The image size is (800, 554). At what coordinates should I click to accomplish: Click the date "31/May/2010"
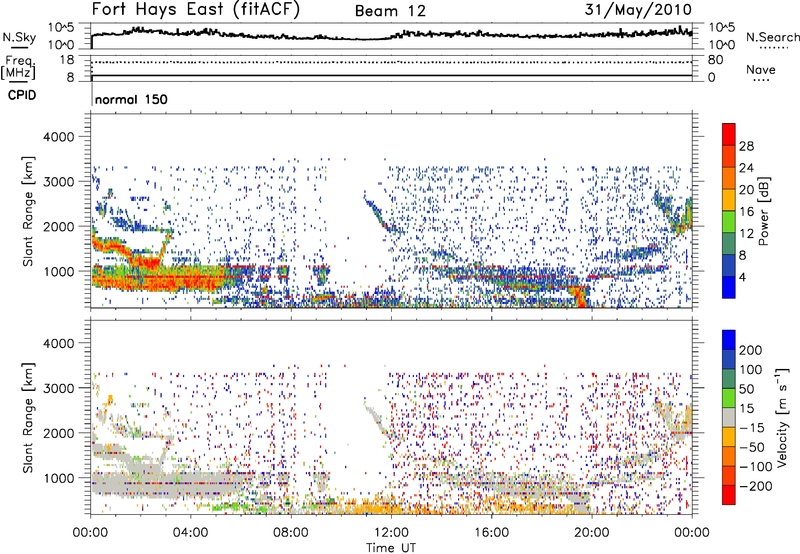click(x=638, y=10)
